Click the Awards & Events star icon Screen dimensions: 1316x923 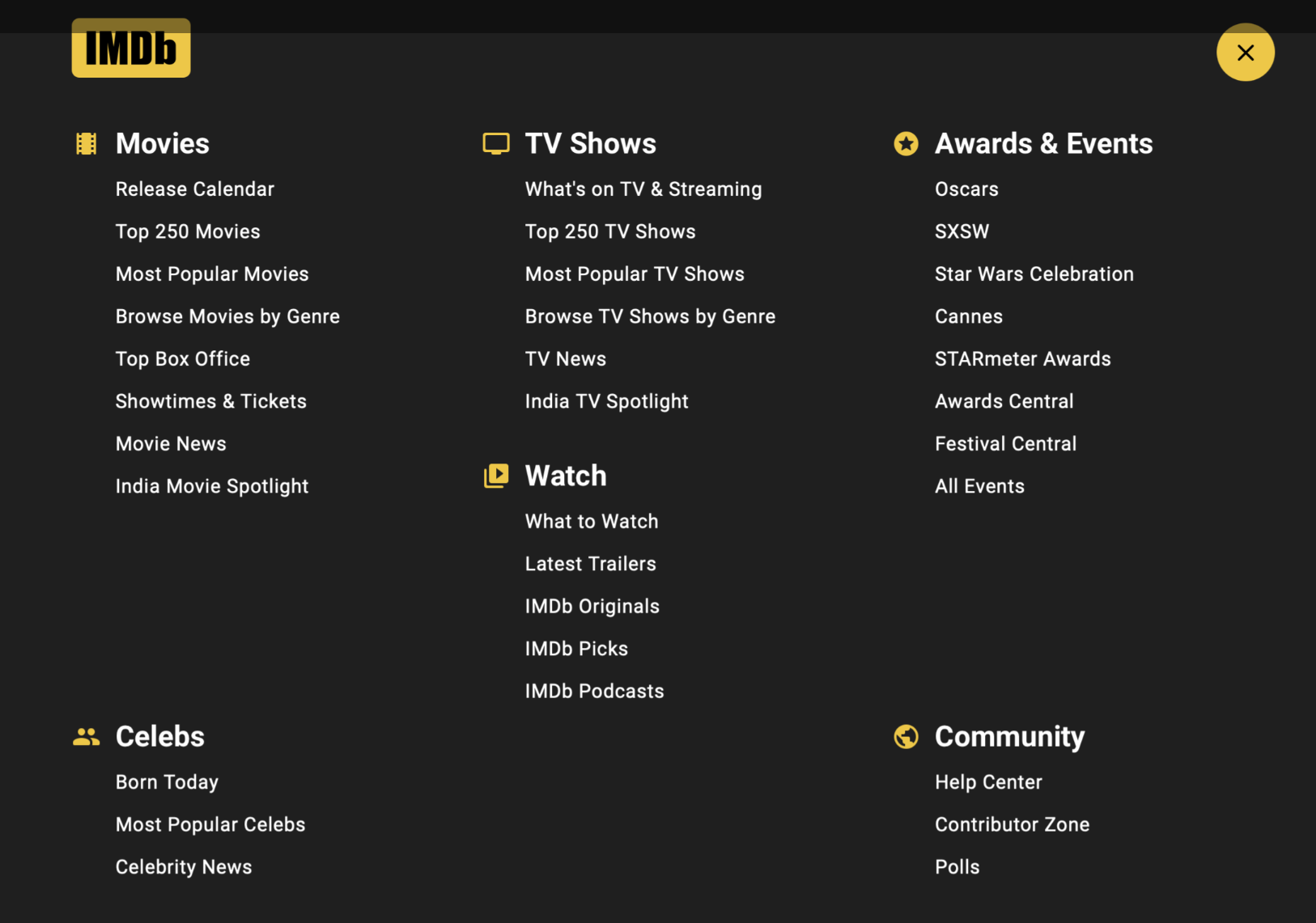906,144
